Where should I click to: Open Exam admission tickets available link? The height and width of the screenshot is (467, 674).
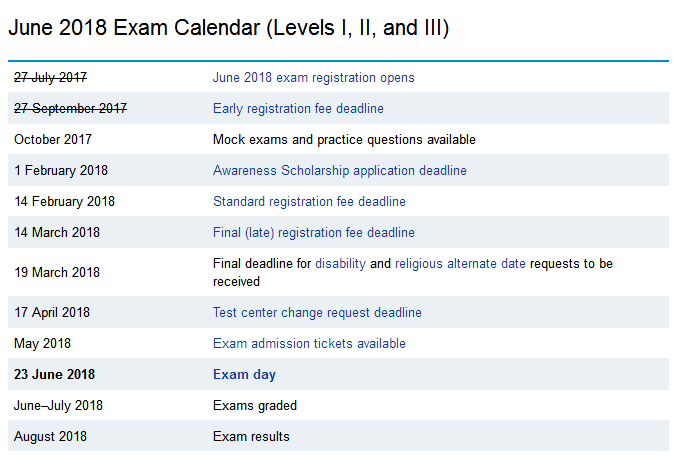309,343
